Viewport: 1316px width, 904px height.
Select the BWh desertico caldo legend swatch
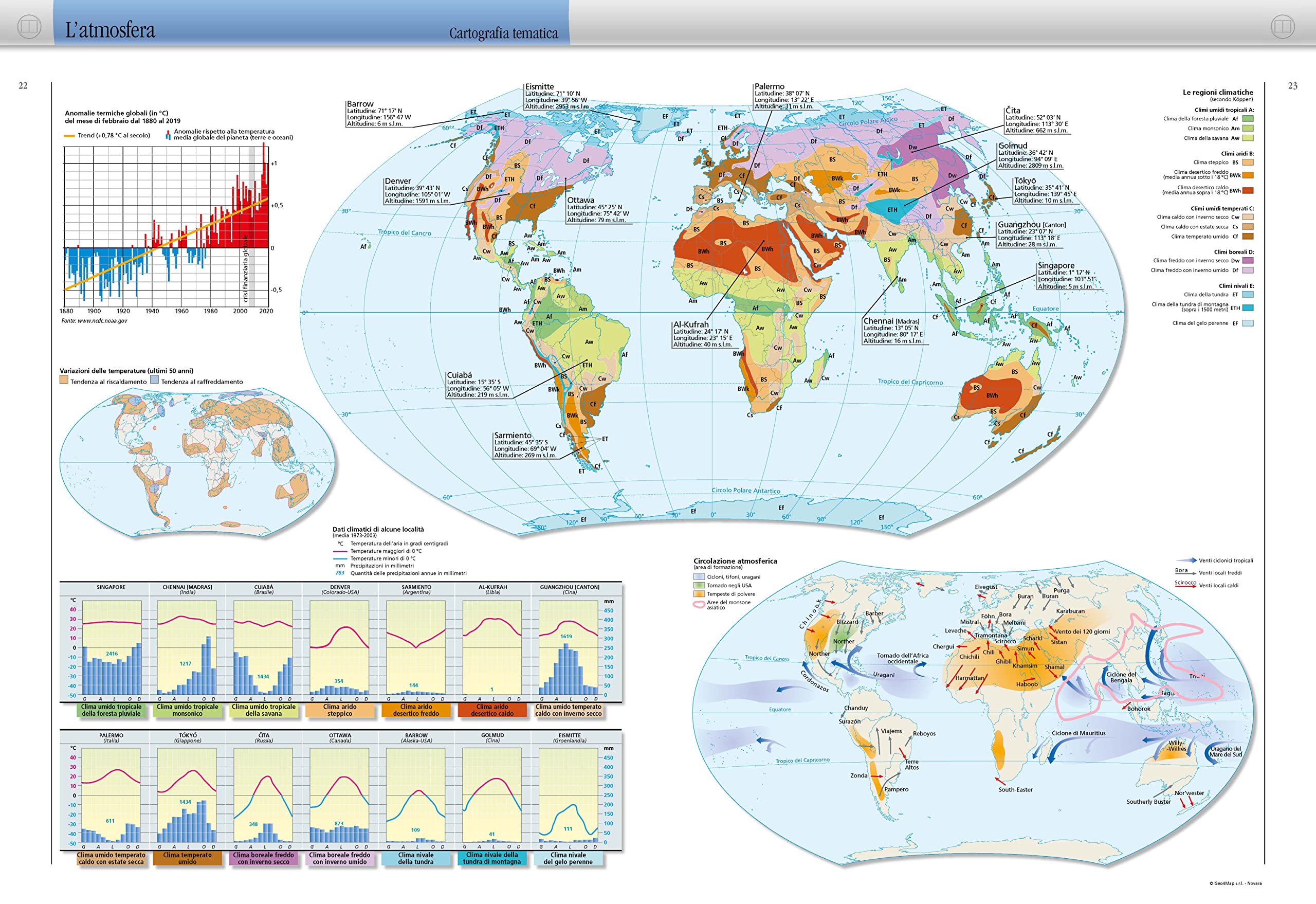pos(1248,191)
